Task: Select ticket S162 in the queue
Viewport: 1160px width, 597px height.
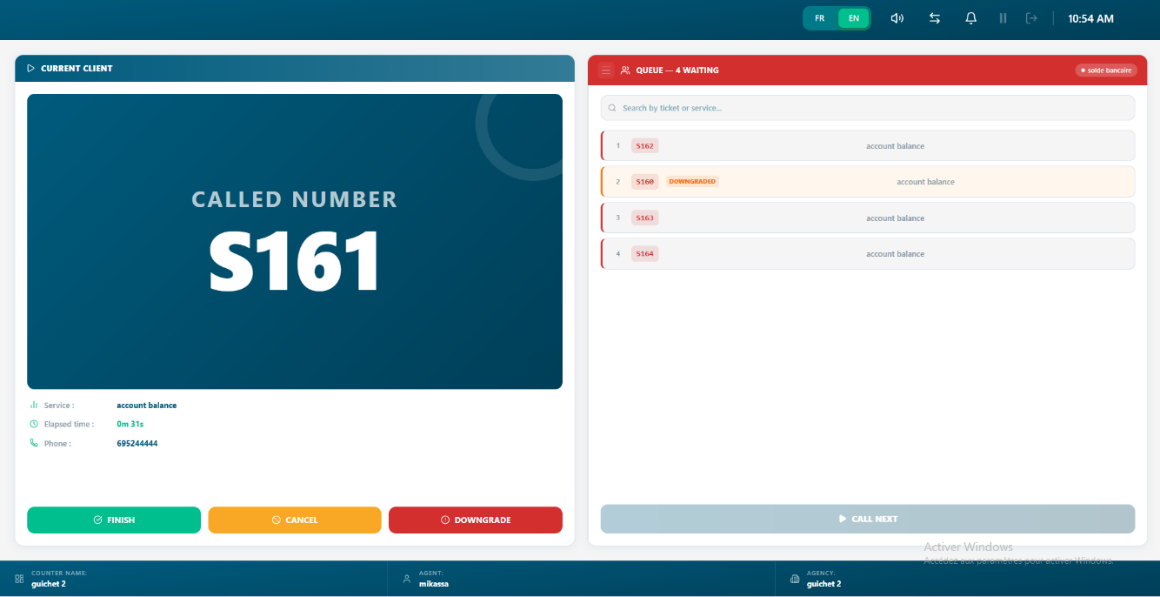Action: tap(868, 146)
